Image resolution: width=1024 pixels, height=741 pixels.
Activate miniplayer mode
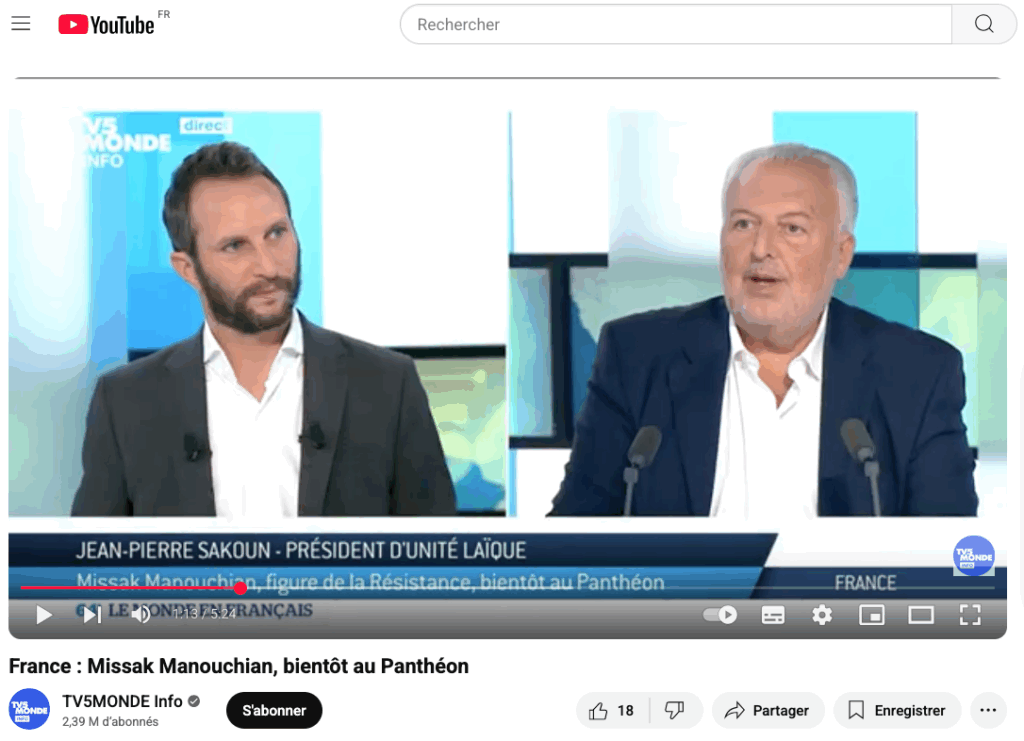(x=872, y=615)
